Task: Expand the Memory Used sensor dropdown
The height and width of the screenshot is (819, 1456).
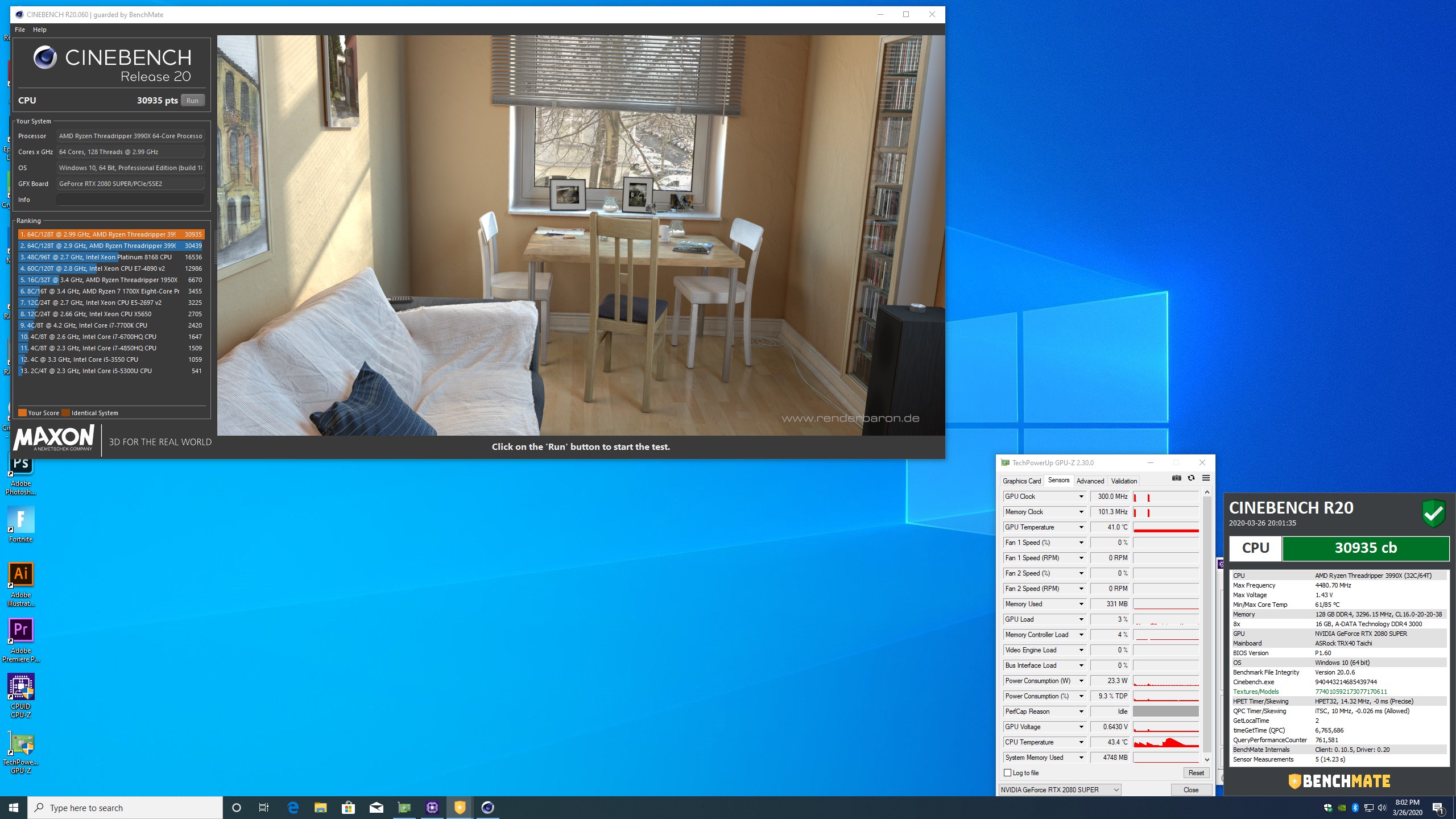Action: tap(1081, 604)
